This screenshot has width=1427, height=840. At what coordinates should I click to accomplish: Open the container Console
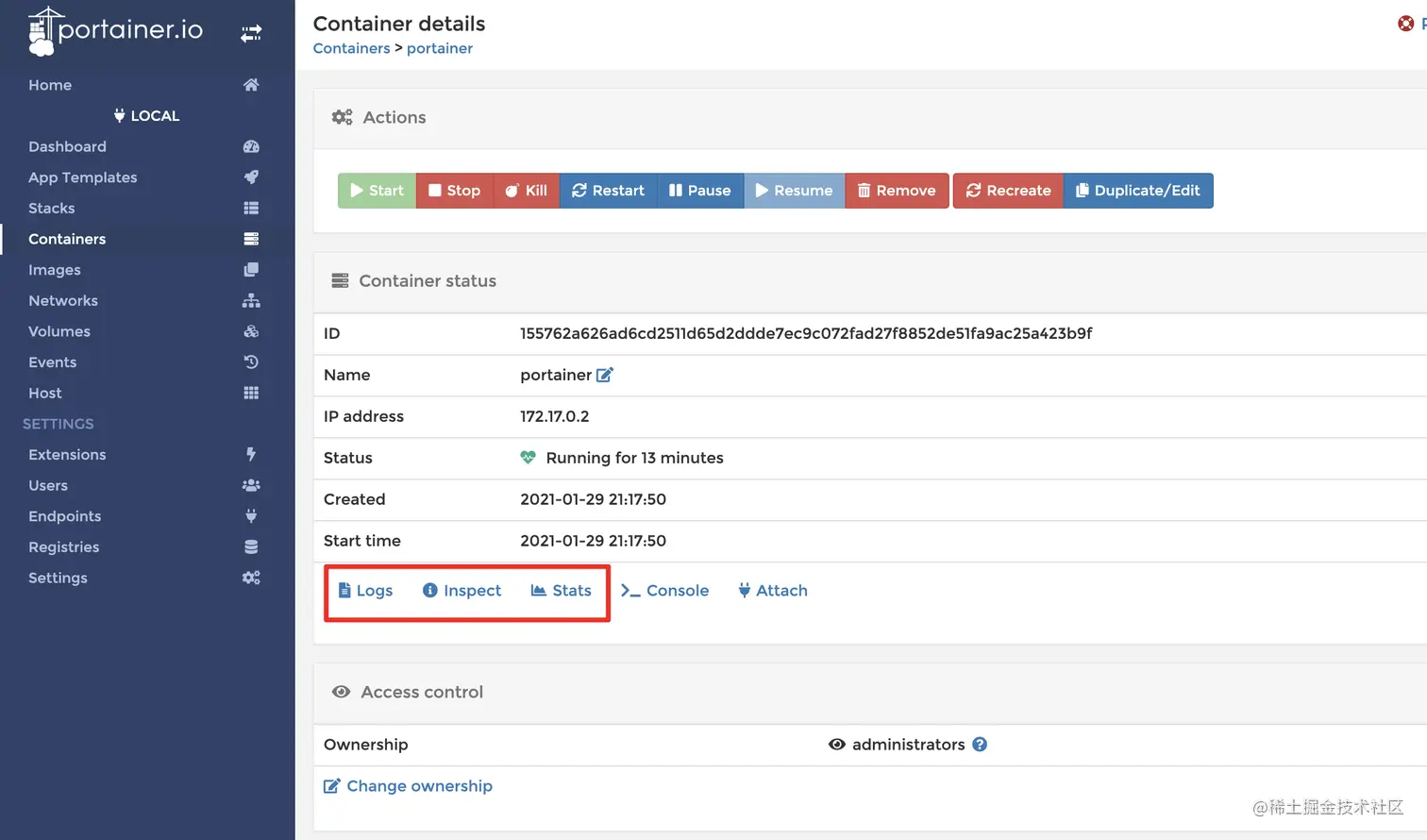(x=664, y=590)
